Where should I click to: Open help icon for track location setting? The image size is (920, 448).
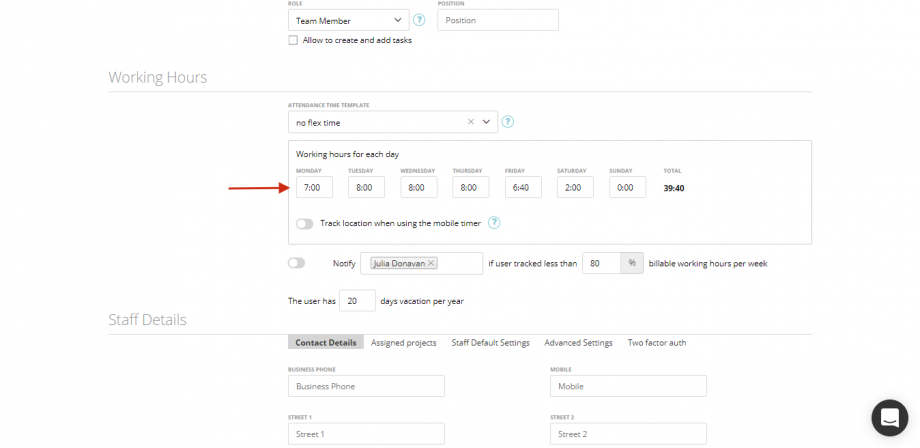(x=494, y=223)
